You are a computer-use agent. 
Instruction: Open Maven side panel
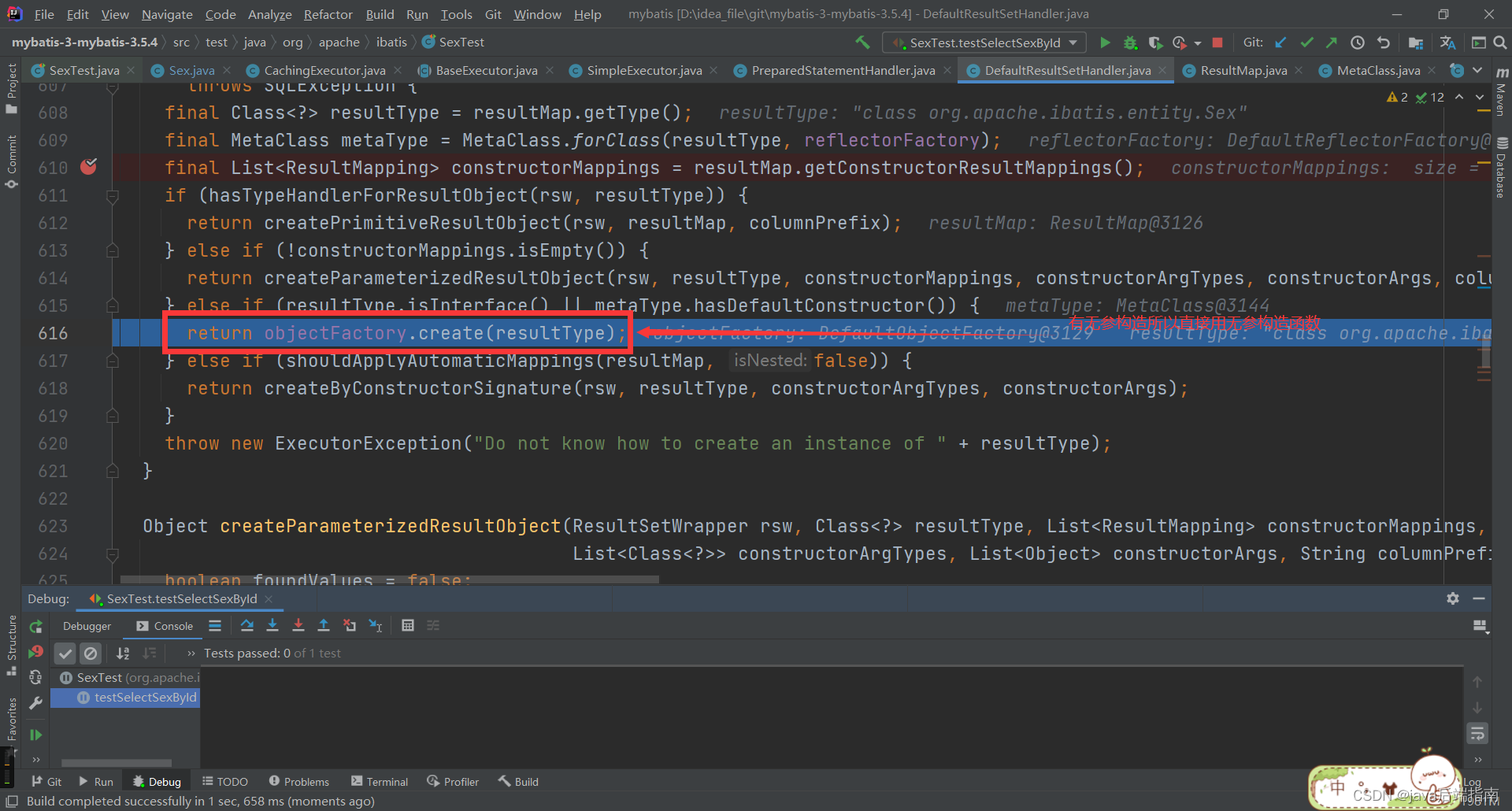[1502, 92]
